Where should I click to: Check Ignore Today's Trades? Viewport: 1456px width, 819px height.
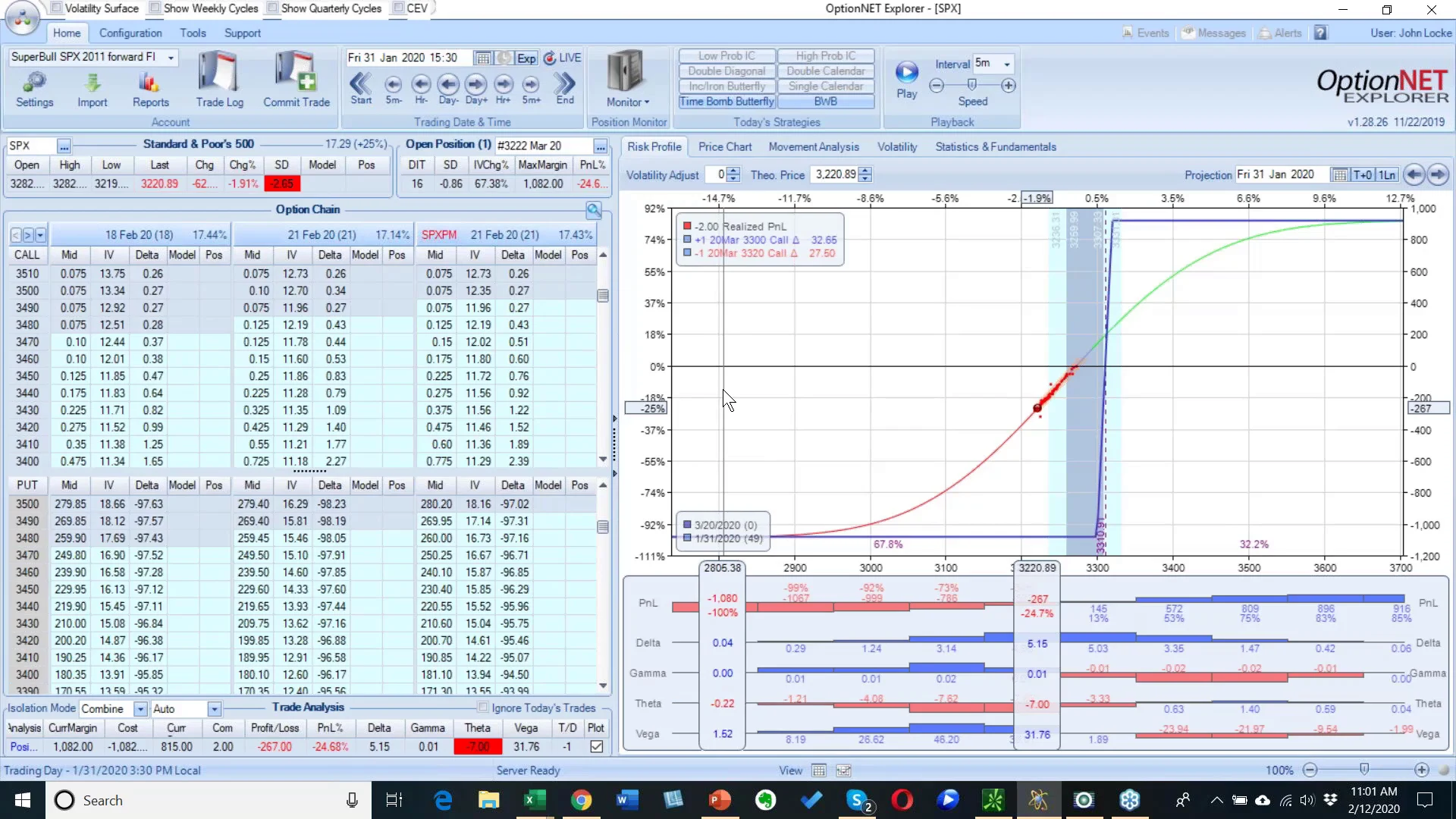coord(482,708)
